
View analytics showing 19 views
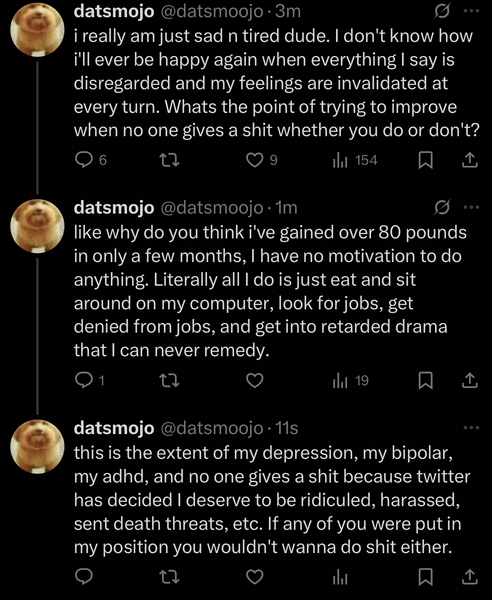350,380
